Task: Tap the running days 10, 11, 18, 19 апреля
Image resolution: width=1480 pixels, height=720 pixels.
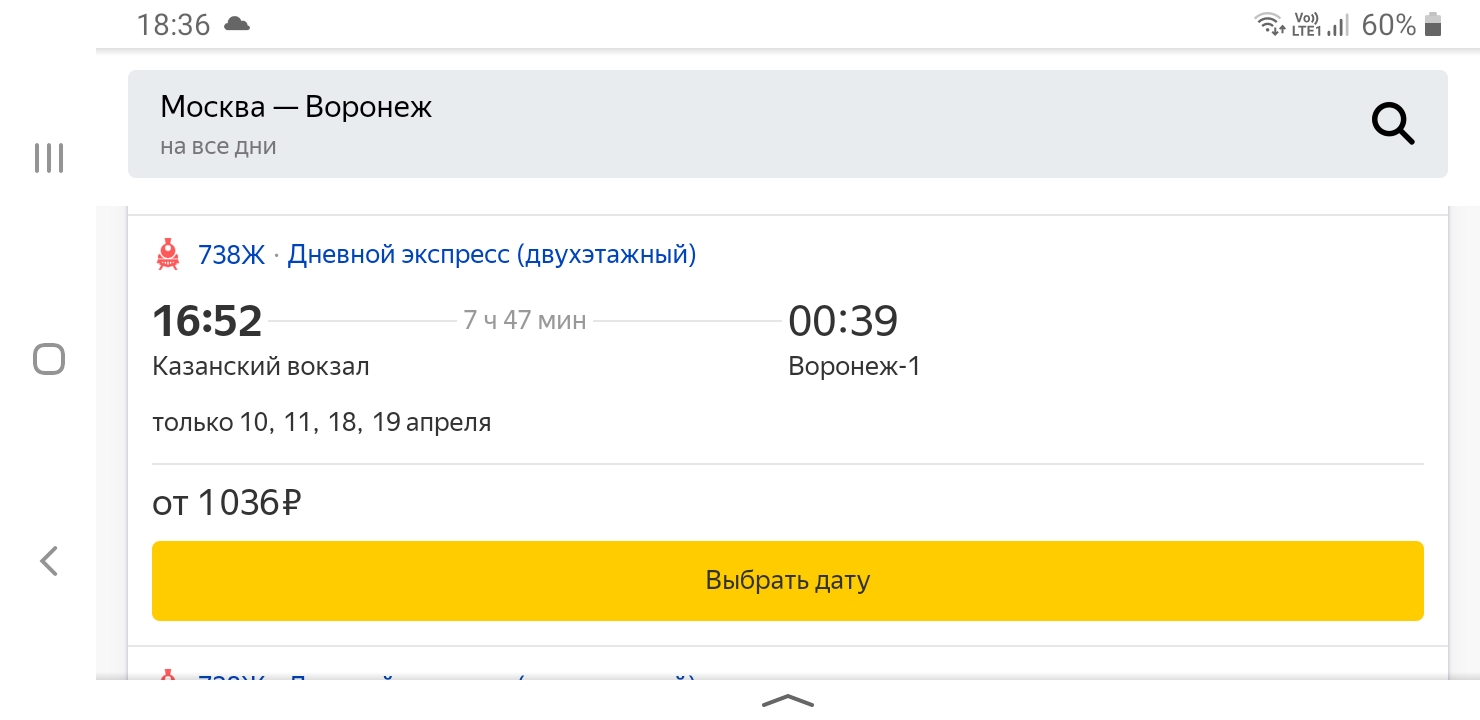Action: pyautogui.click(x=321, y=422)
